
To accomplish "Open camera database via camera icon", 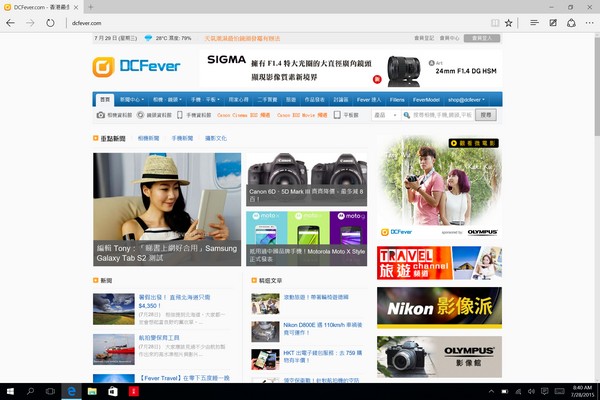I will tap(101, 115).
